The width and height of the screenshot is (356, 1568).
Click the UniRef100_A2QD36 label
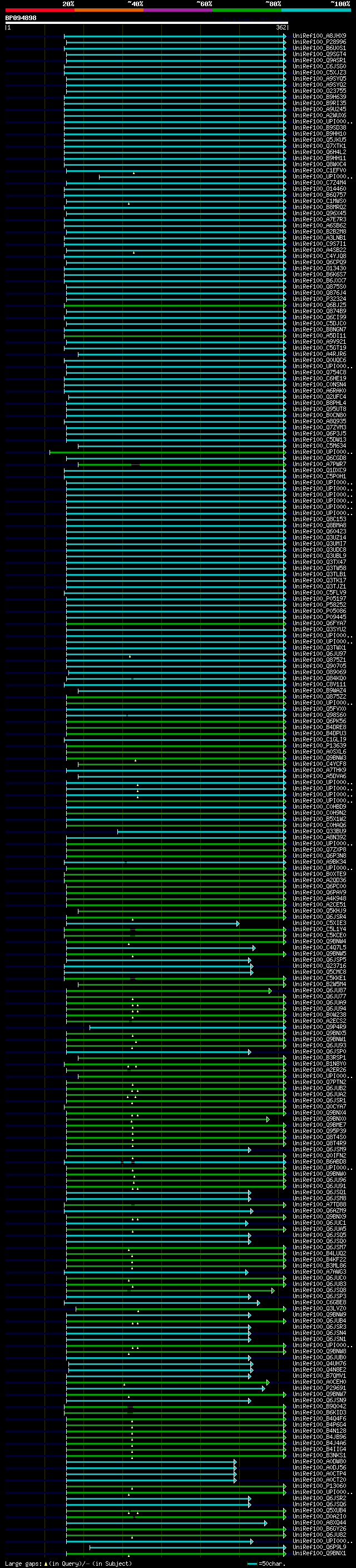pos(319,880)
